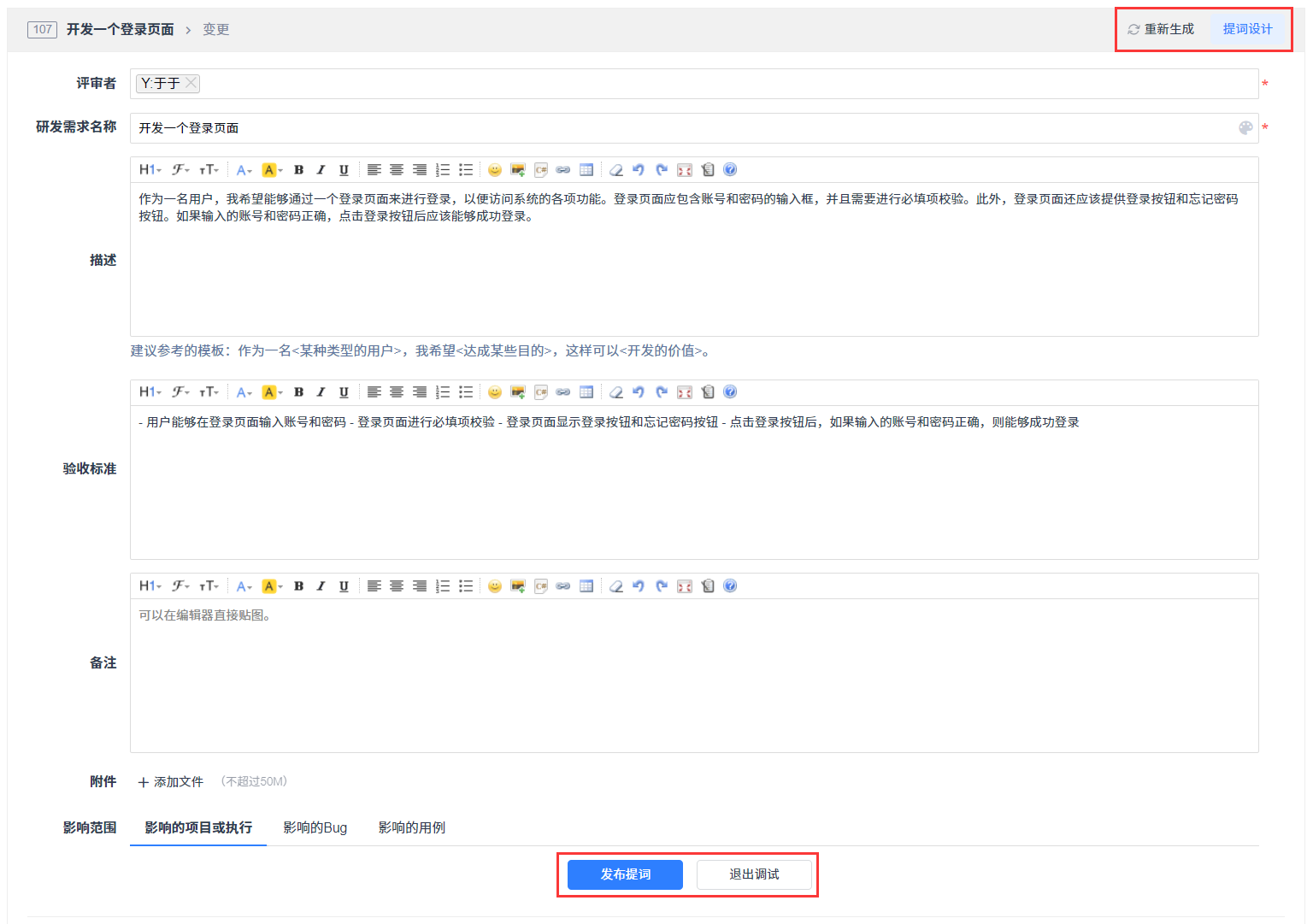Align text left in 备注 editor
The width and height of the screenshot is (1313, 924).
374,586
